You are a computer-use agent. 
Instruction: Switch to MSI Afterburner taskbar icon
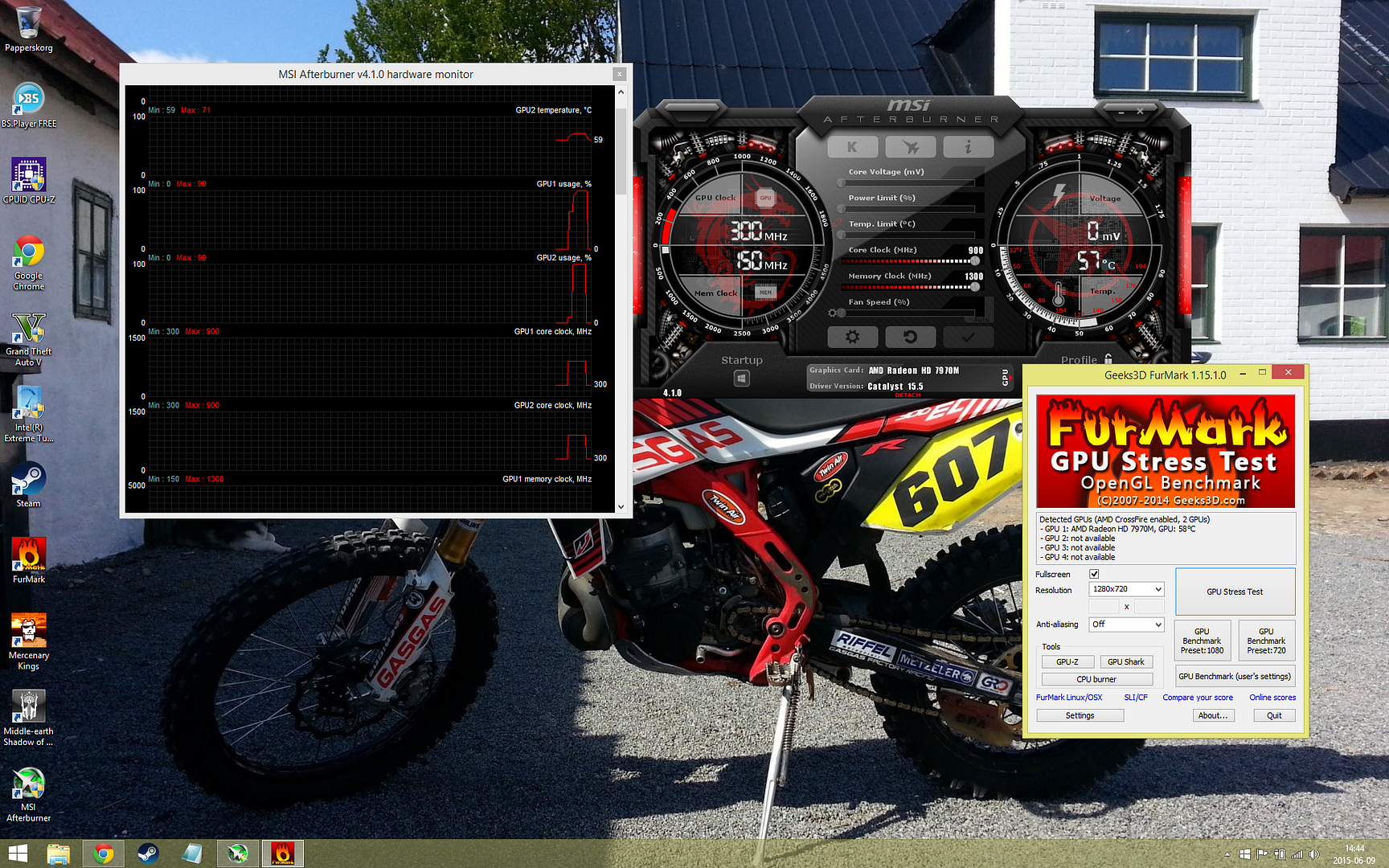(238, 854)
